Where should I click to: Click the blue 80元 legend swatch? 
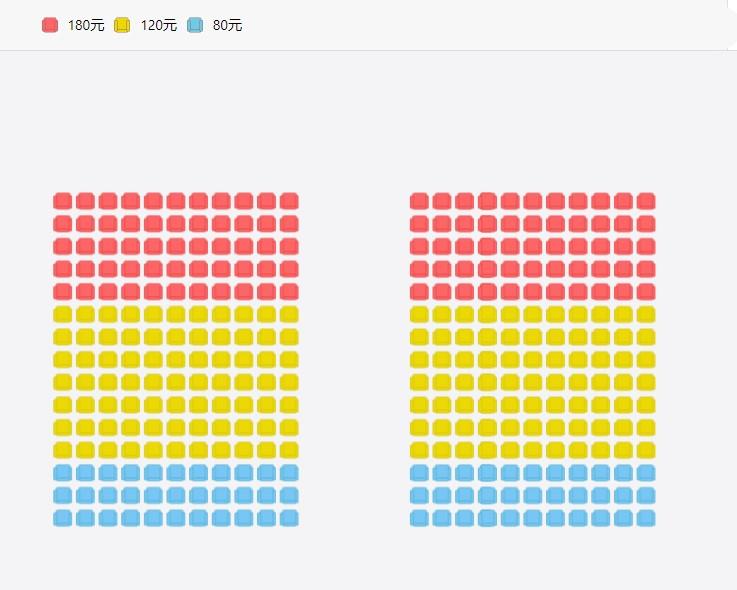point(195,25)
